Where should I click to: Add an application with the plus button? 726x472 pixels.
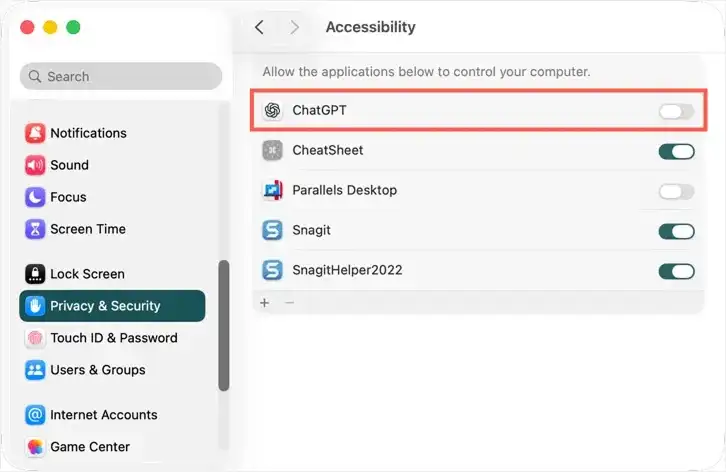click(x=264, y=303)
